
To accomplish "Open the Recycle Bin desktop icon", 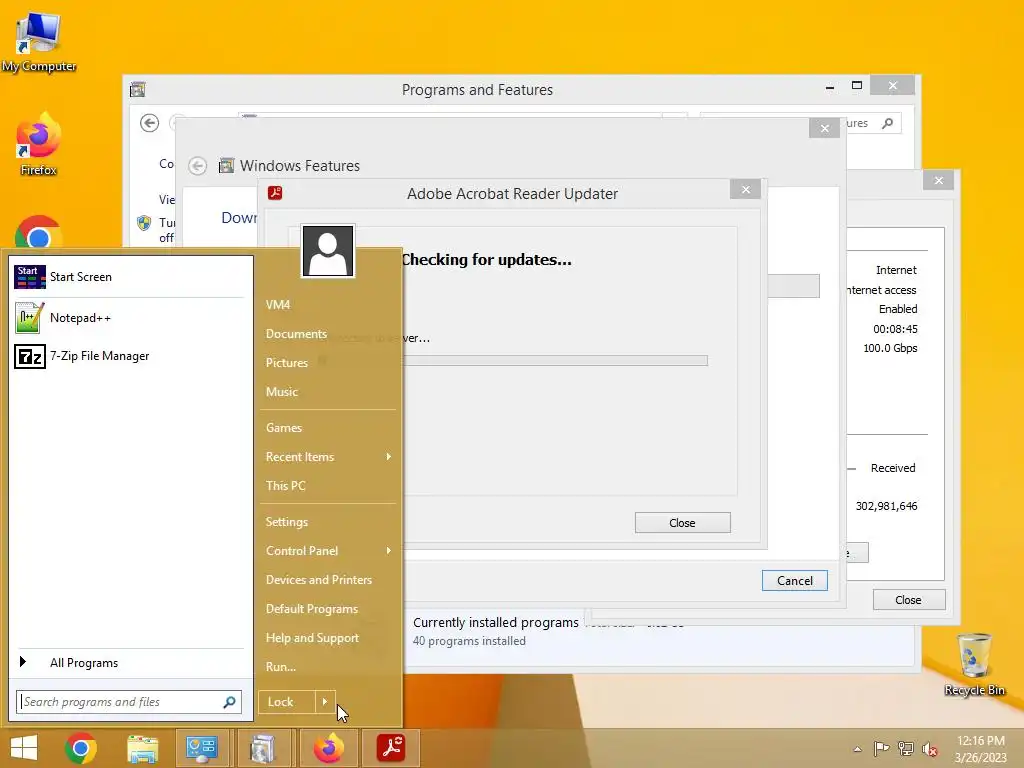I will point(974,664).
